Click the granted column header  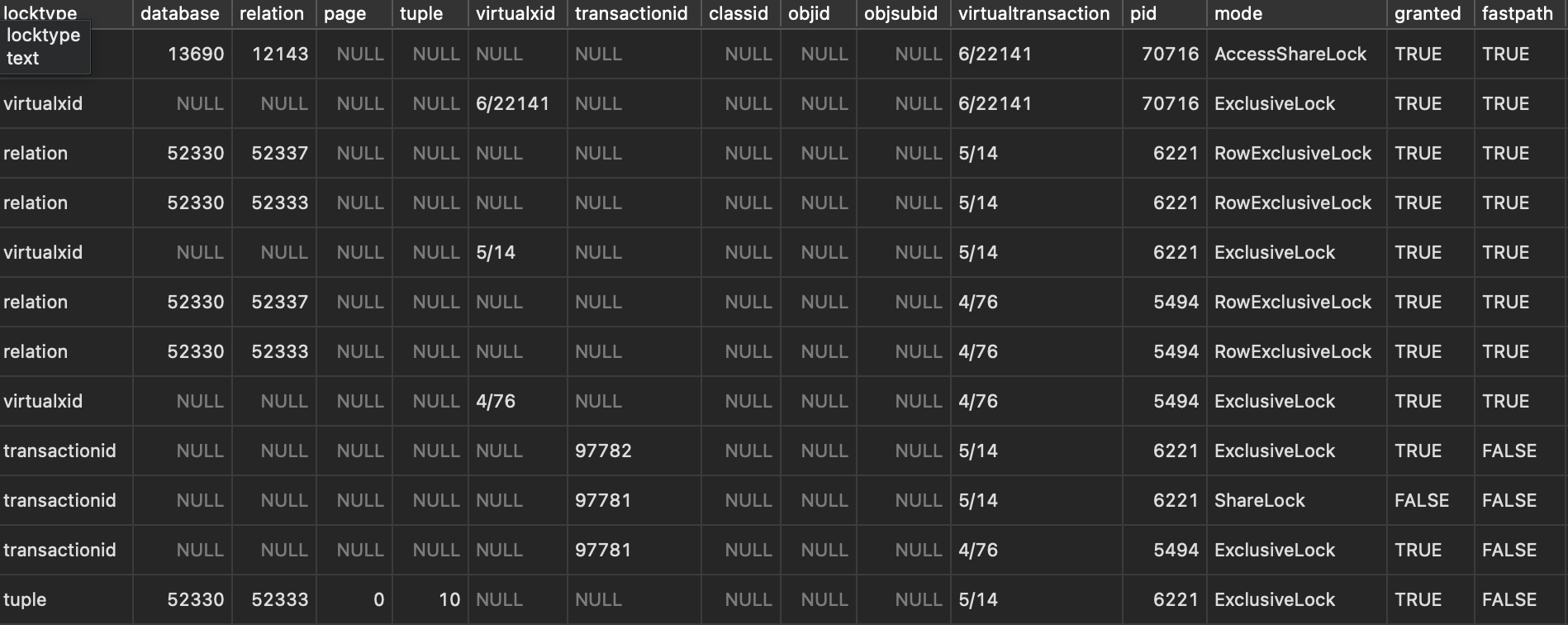coord(1427,13)
